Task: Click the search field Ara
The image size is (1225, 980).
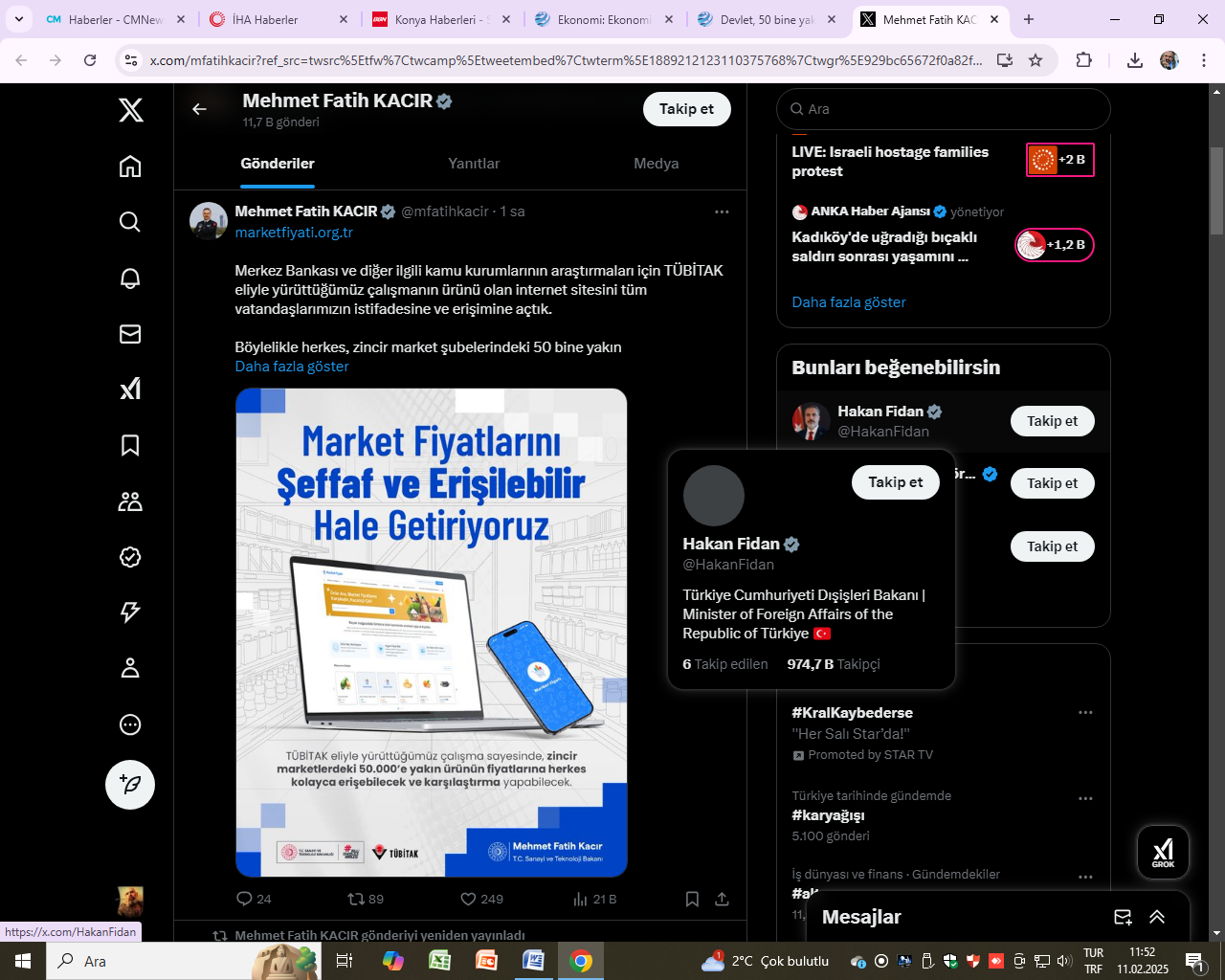Action: [944, 109]
